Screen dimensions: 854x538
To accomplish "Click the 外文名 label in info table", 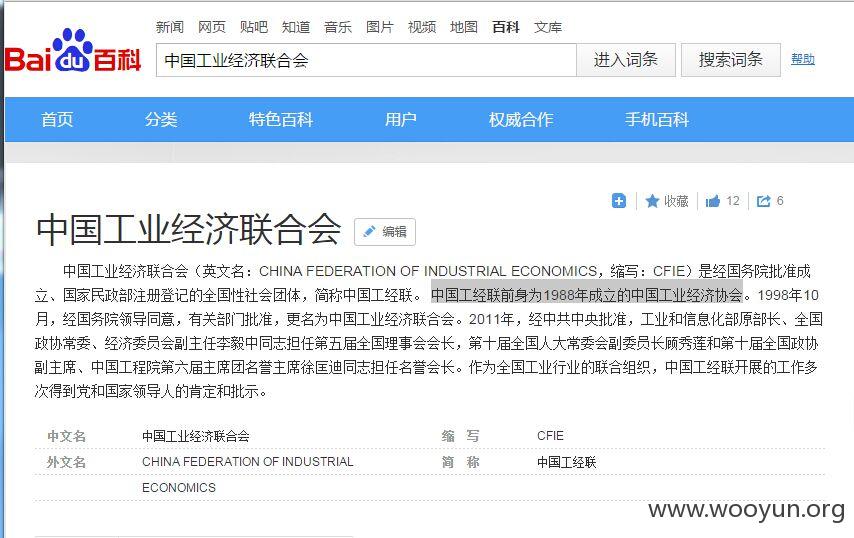I will coord(66,462).
